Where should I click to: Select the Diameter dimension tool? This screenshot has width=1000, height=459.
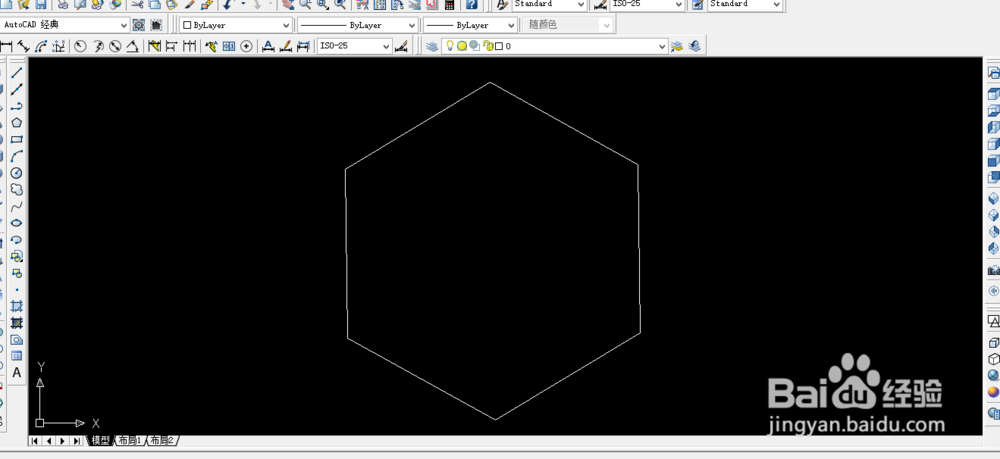click(x=115, y=46)
